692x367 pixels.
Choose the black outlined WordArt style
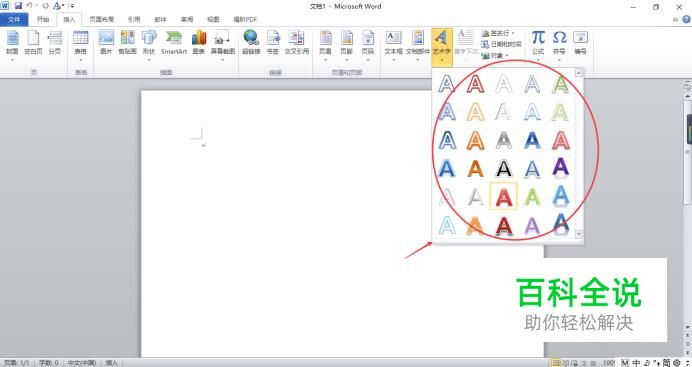(x=504, y=168)
